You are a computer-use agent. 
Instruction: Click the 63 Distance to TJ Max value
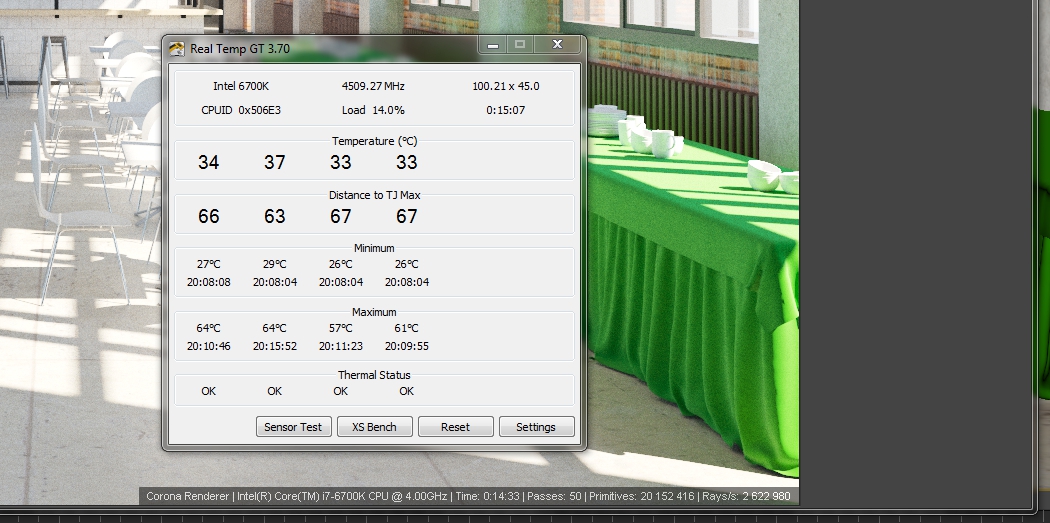(x=275, y=217)
